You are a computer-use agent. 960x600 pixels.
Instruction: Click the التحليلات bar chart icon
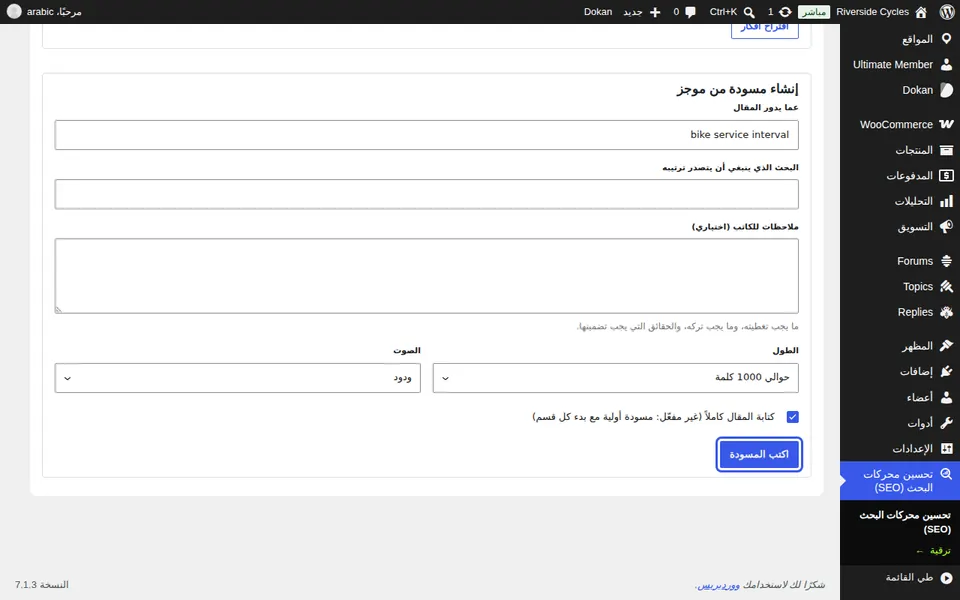point(947,201)
